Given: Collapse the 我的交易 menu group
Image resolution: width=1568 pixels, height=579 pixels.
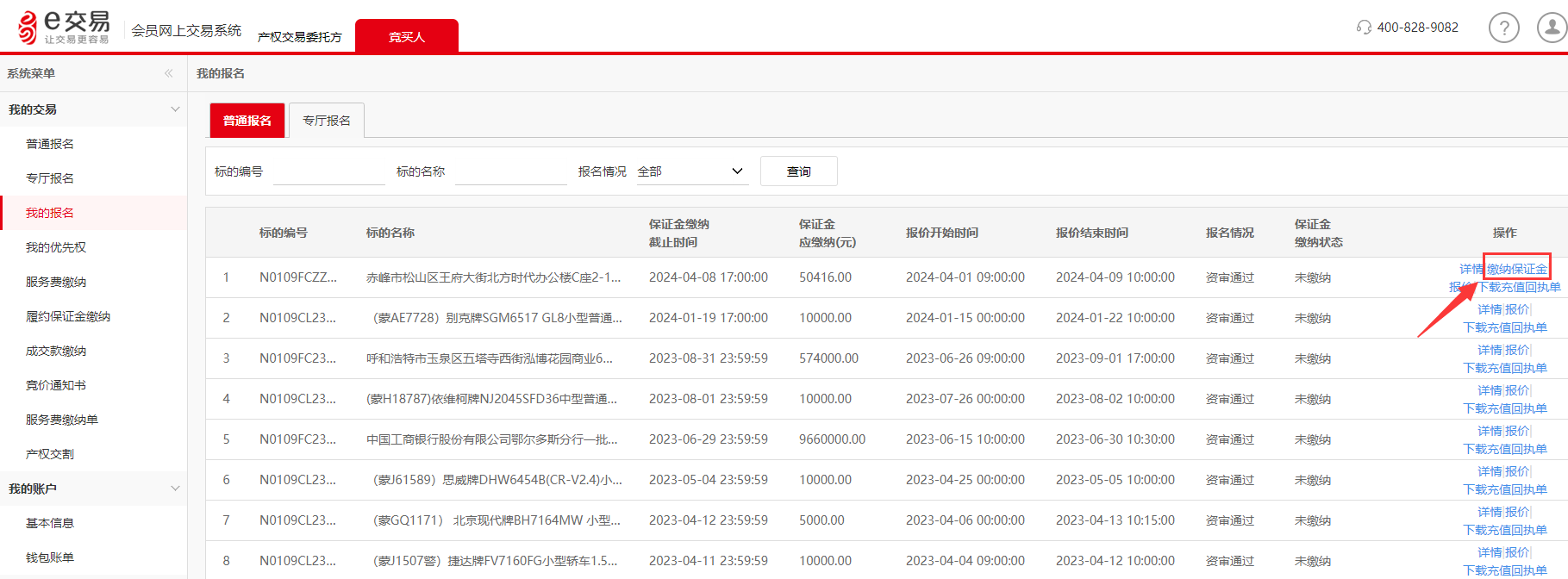Looking at the screenshot, I should pos(175,109).
